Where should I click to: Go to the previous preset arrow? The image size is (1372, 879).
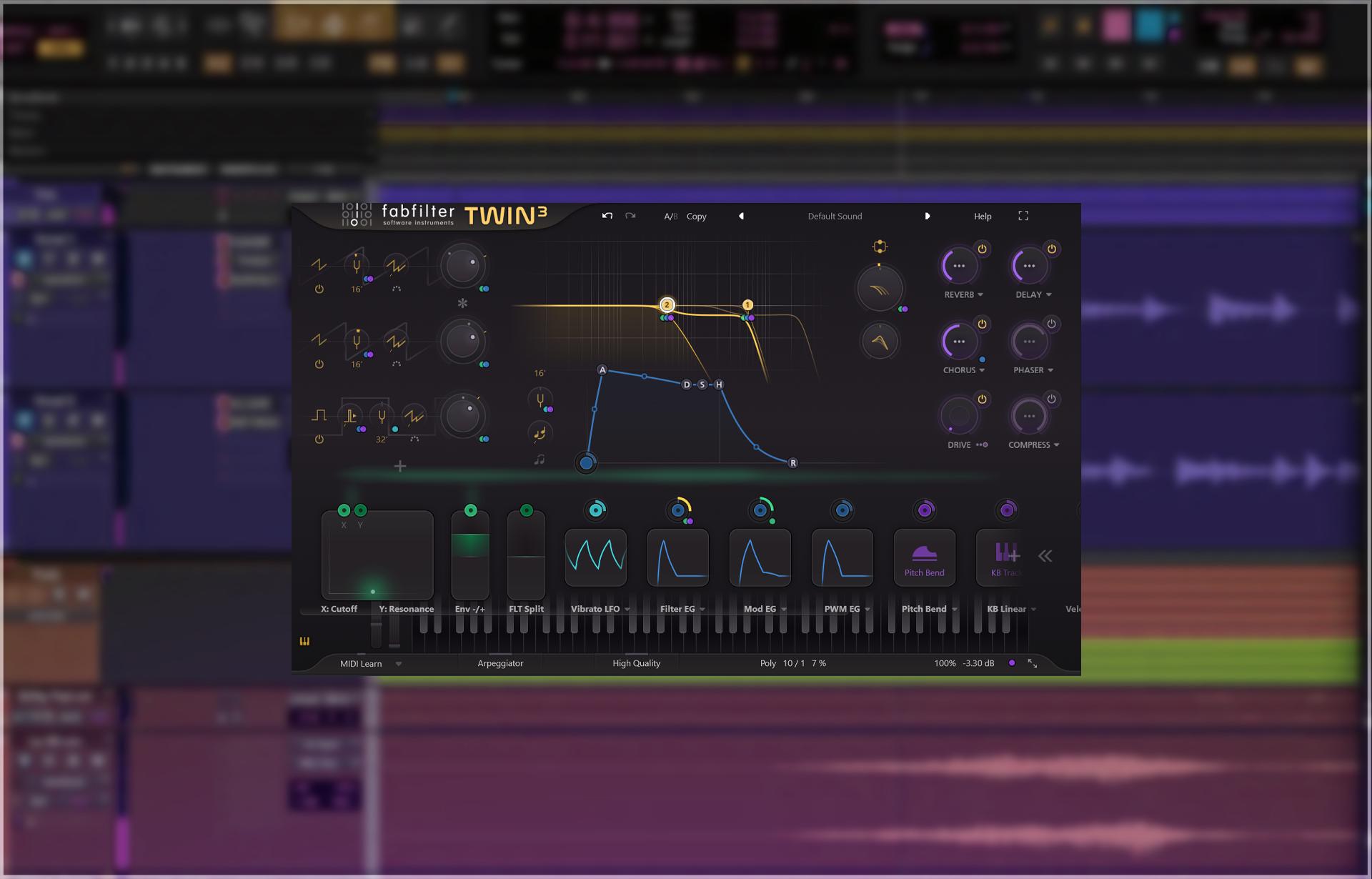tap(741, 216)
